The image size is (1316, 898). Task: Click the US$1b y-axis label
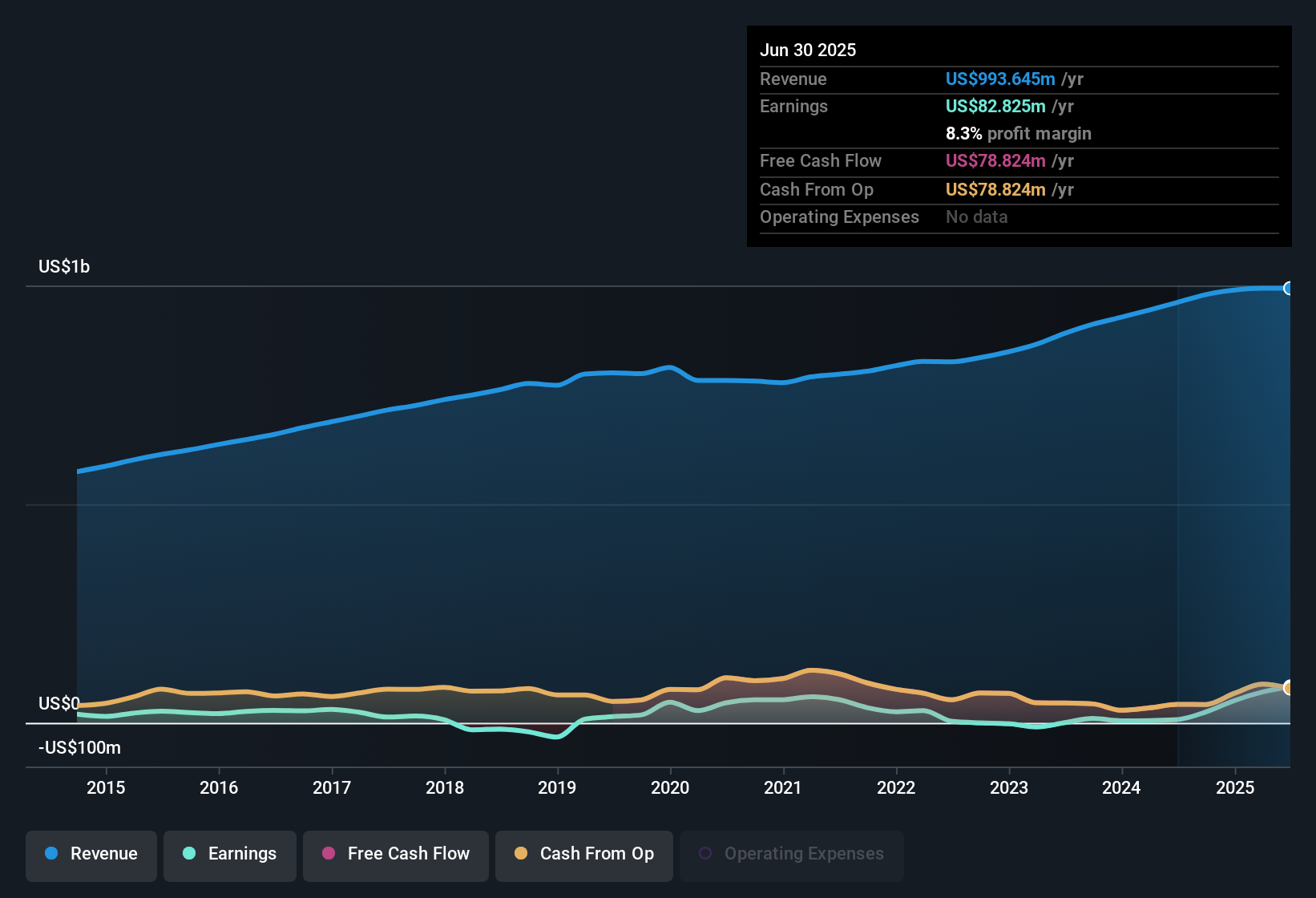(64, 266)
